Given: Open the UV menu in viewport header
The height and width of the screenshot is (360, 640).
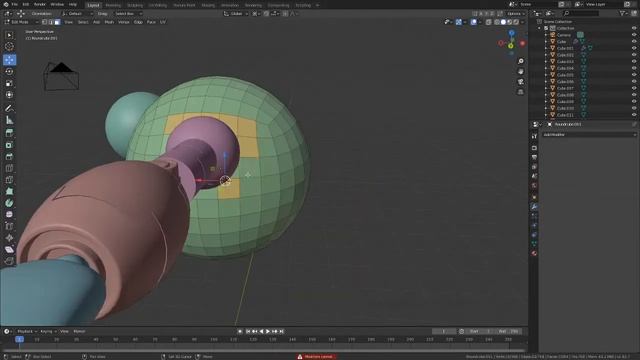Looking at the screenshot, I should tap(163, 22).
